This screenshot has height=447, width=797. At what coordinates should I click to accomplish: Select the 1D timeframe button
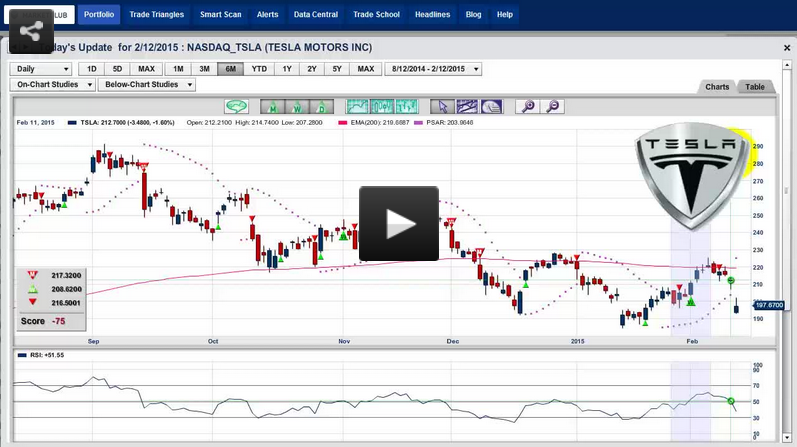pyautogui.click(x=91, y=69)
